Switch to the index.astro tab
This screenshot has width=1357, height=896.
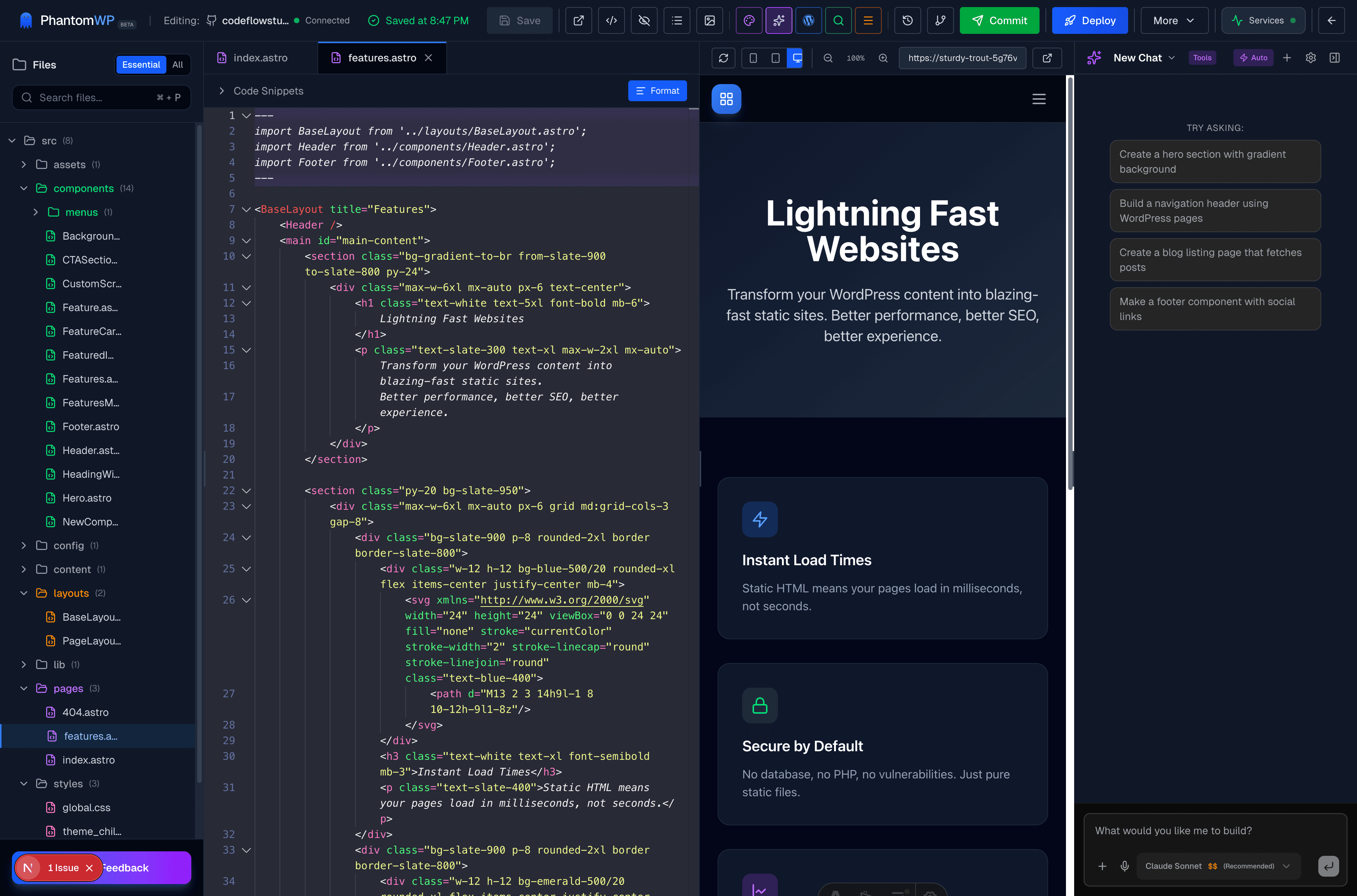pyautogui.click(x=260, y=58)
